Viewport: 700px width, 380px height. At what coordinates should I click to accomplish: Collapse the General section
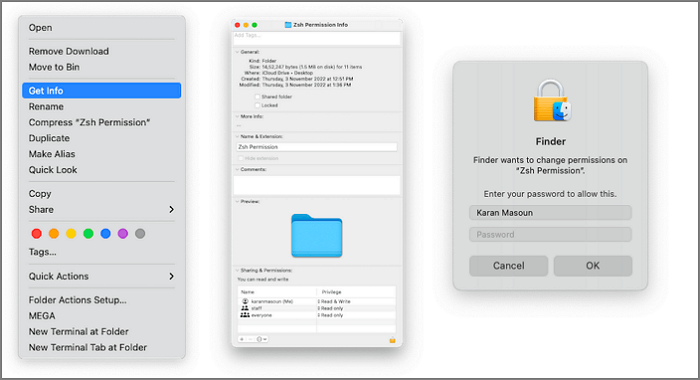pyautogui.click(x=237, y=52)
